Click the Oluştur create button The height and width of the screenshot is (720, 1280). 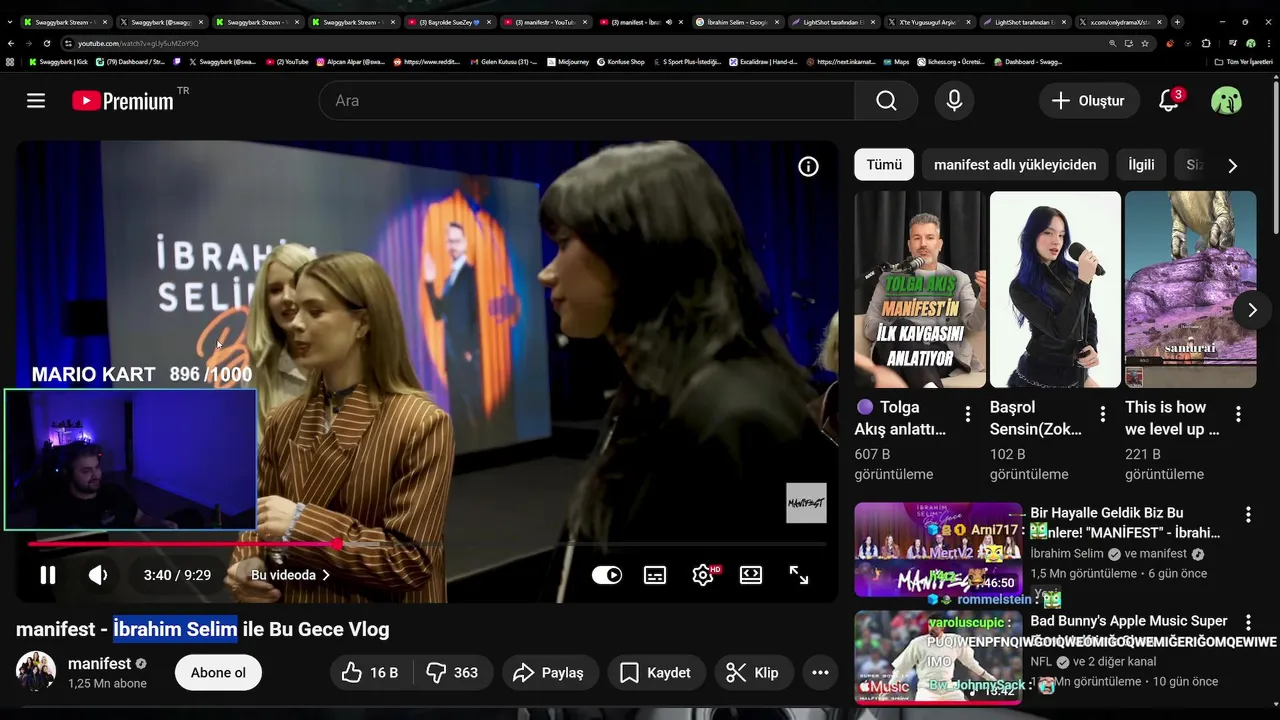point(1089,100)
